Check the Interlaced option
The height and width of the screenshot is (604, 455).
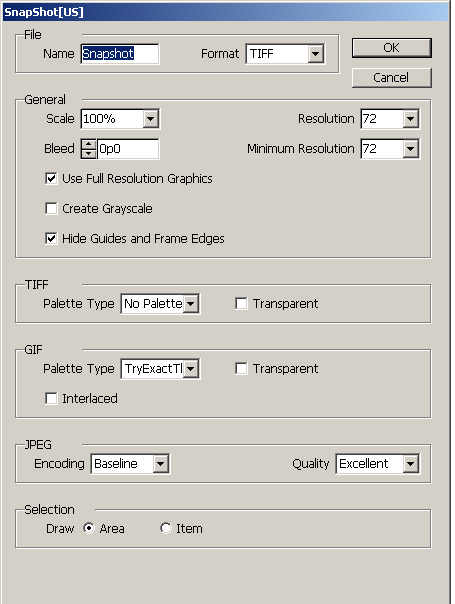[x=51, y=398]
